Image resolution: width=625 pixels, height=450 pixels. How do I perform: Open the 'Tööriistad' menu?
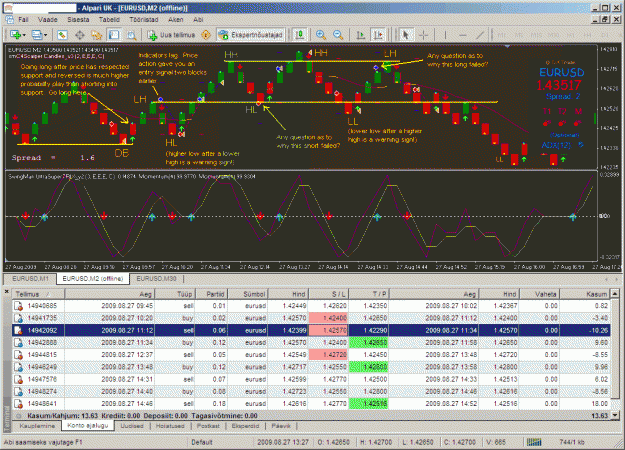click(x=144, y=20)
